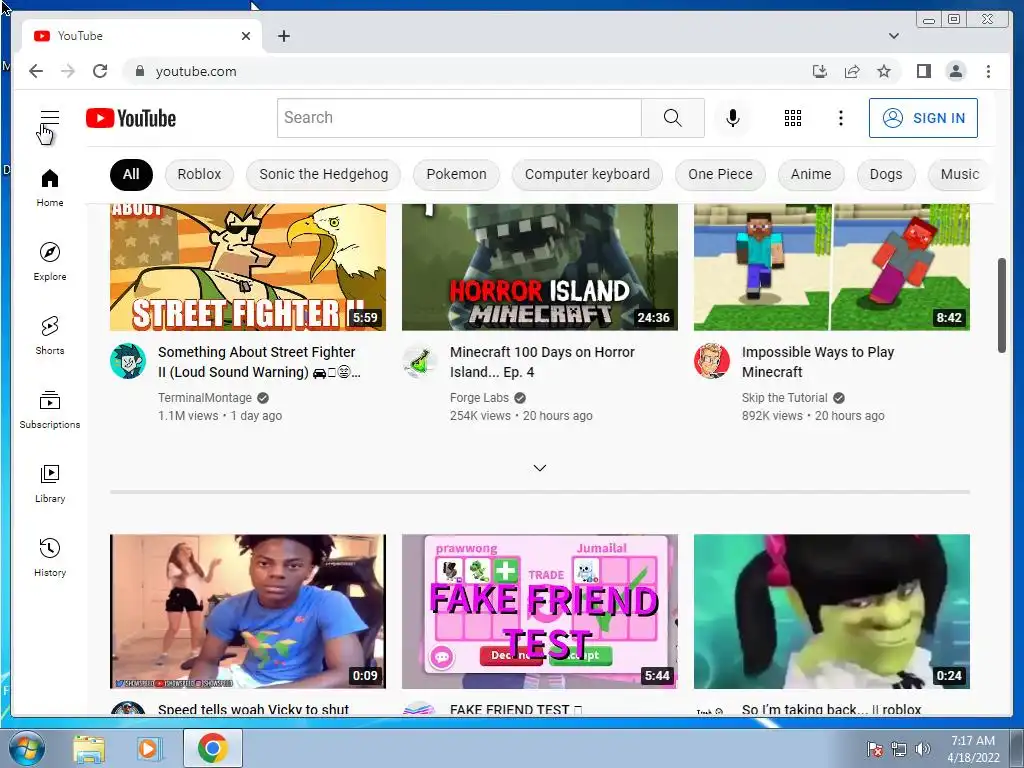The height and width of the screenshot is (768, 1024).
Task: Open the tab search dropdown arrow
Action: tap(893, 36)
